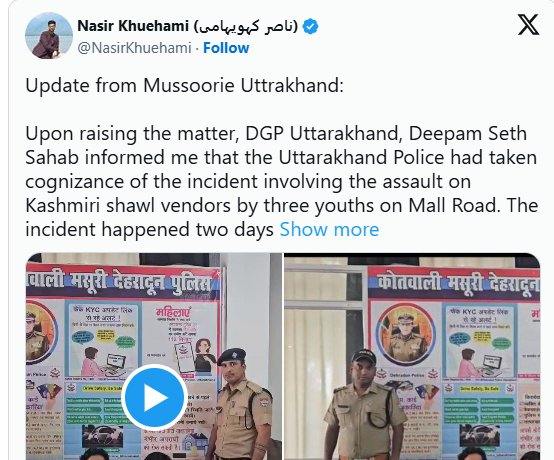Viewport: 554px width, 460px height.
Task: Click the Urdu name text in parentheses
Action: pos(246,26)
